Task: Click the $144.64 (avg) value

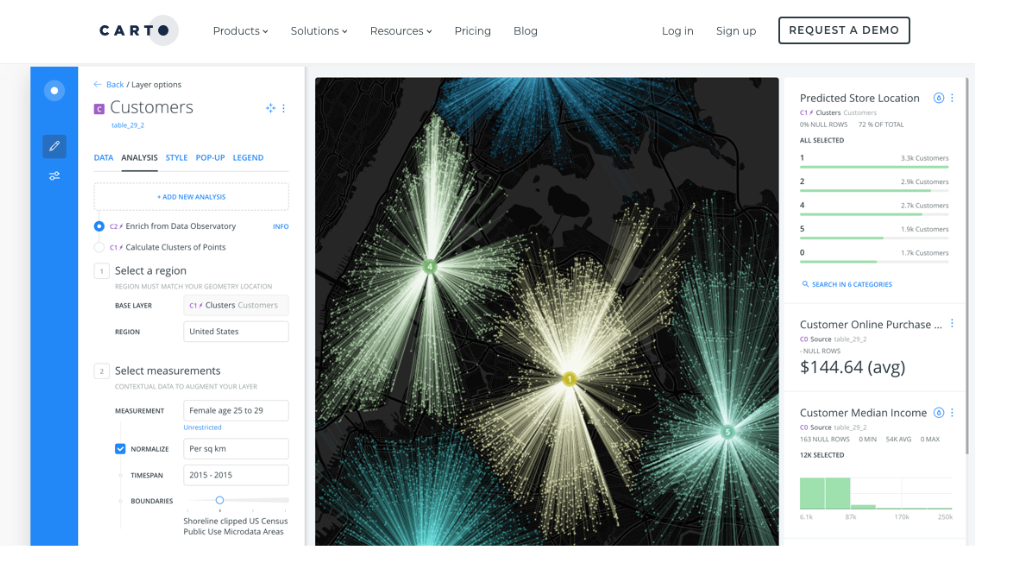Action: point(852,367)
